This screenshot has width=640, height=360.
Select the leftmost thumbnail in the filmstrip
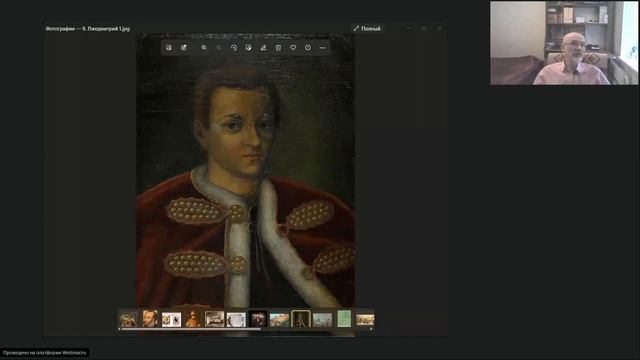coord(129,320)
